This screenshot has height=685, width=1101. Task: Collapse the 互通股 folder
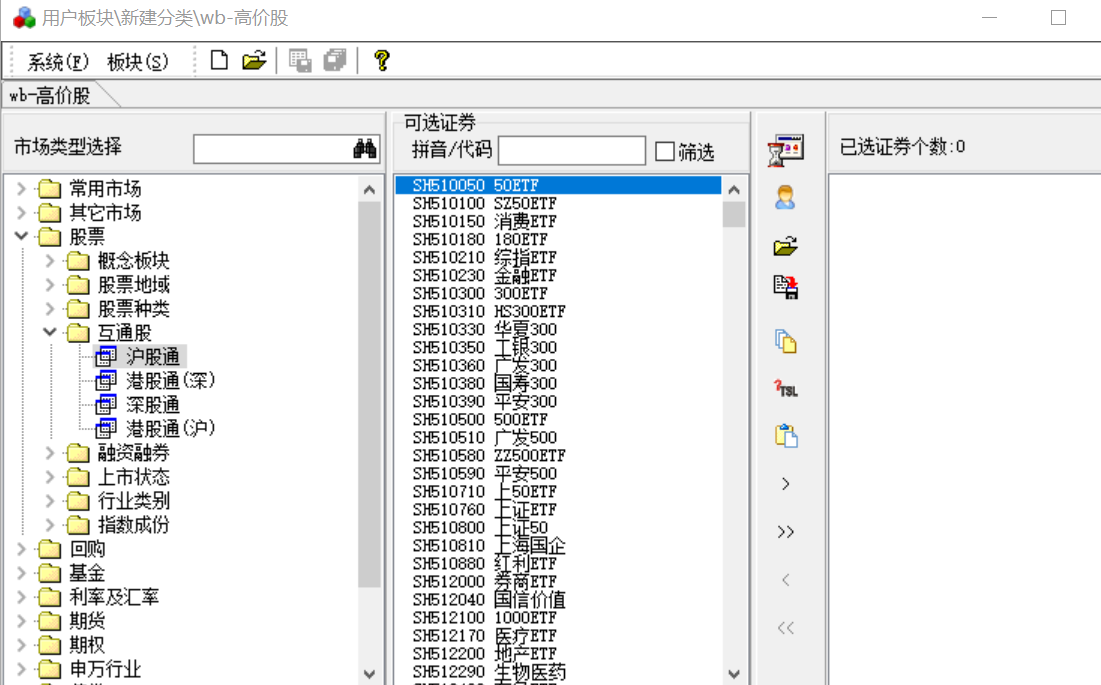coord(49,333)
